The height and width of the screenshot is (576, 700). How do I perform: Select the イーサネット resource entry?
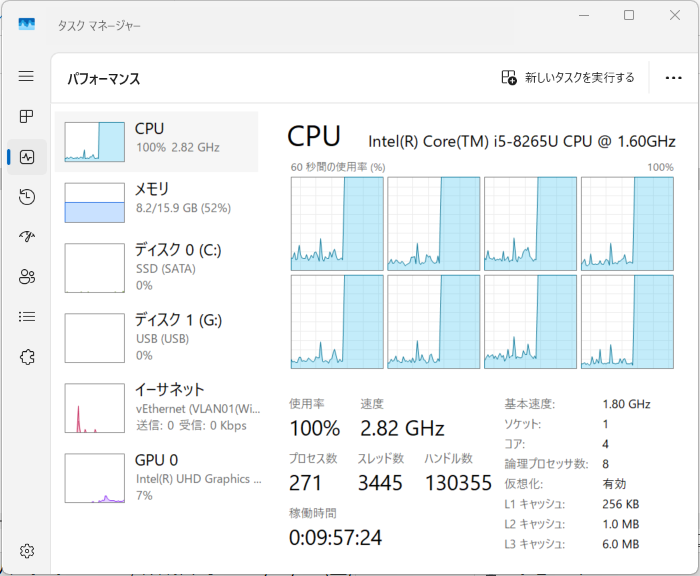(x=157, y=408)
